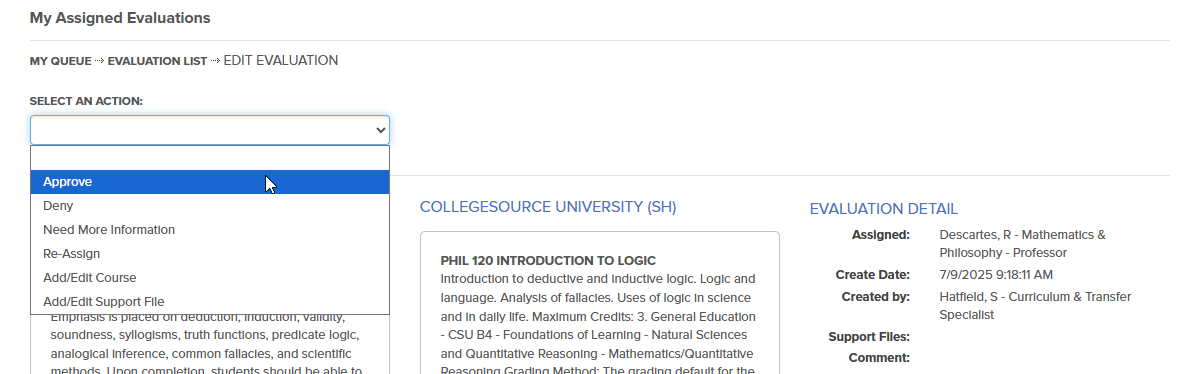
Task: Click the Evaluation Detail heading
Action: (x=883, y=209)
